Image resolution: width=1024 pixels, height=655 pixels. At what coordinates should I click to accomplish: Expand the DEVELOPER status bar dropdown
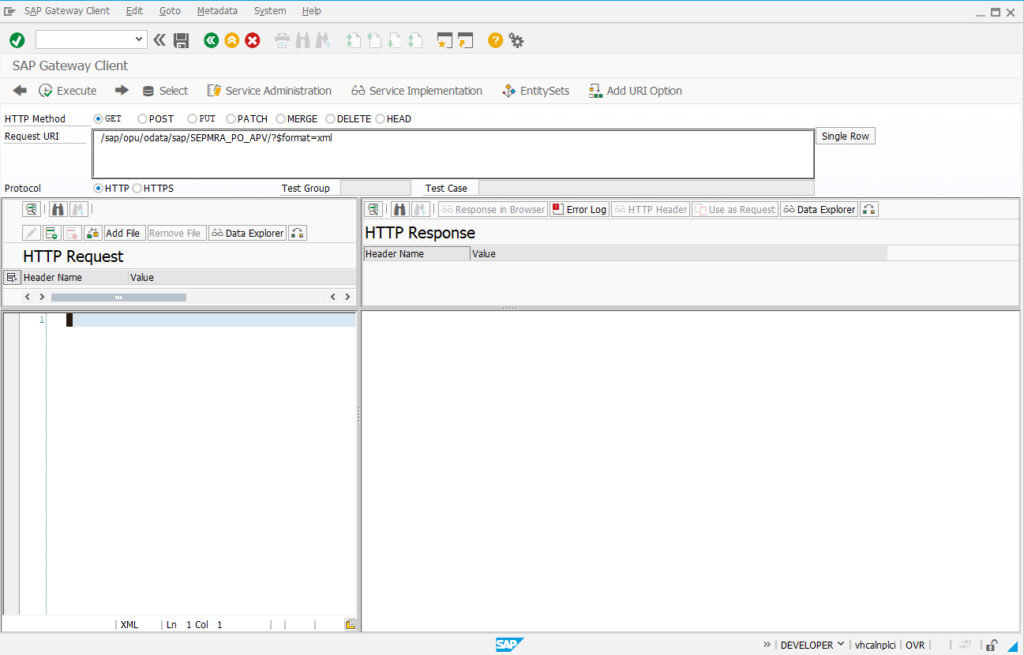pyautogui.click(x=840, y=644)
